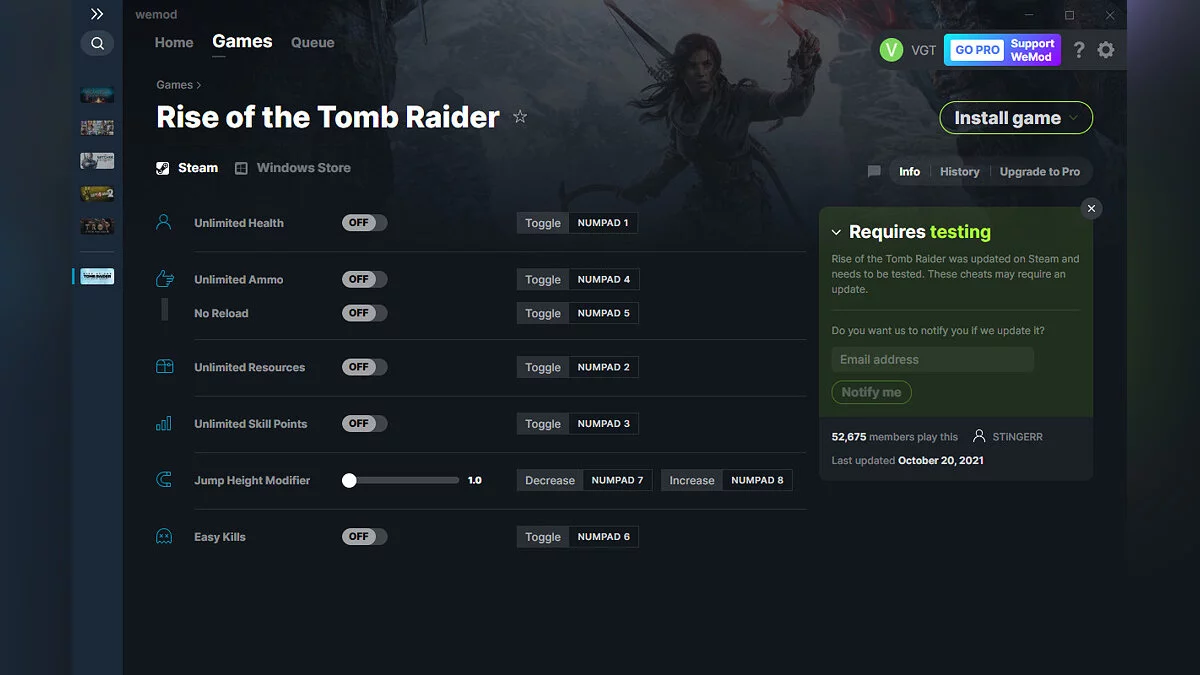
Task: Switch to the History tab
Action: 959,171
